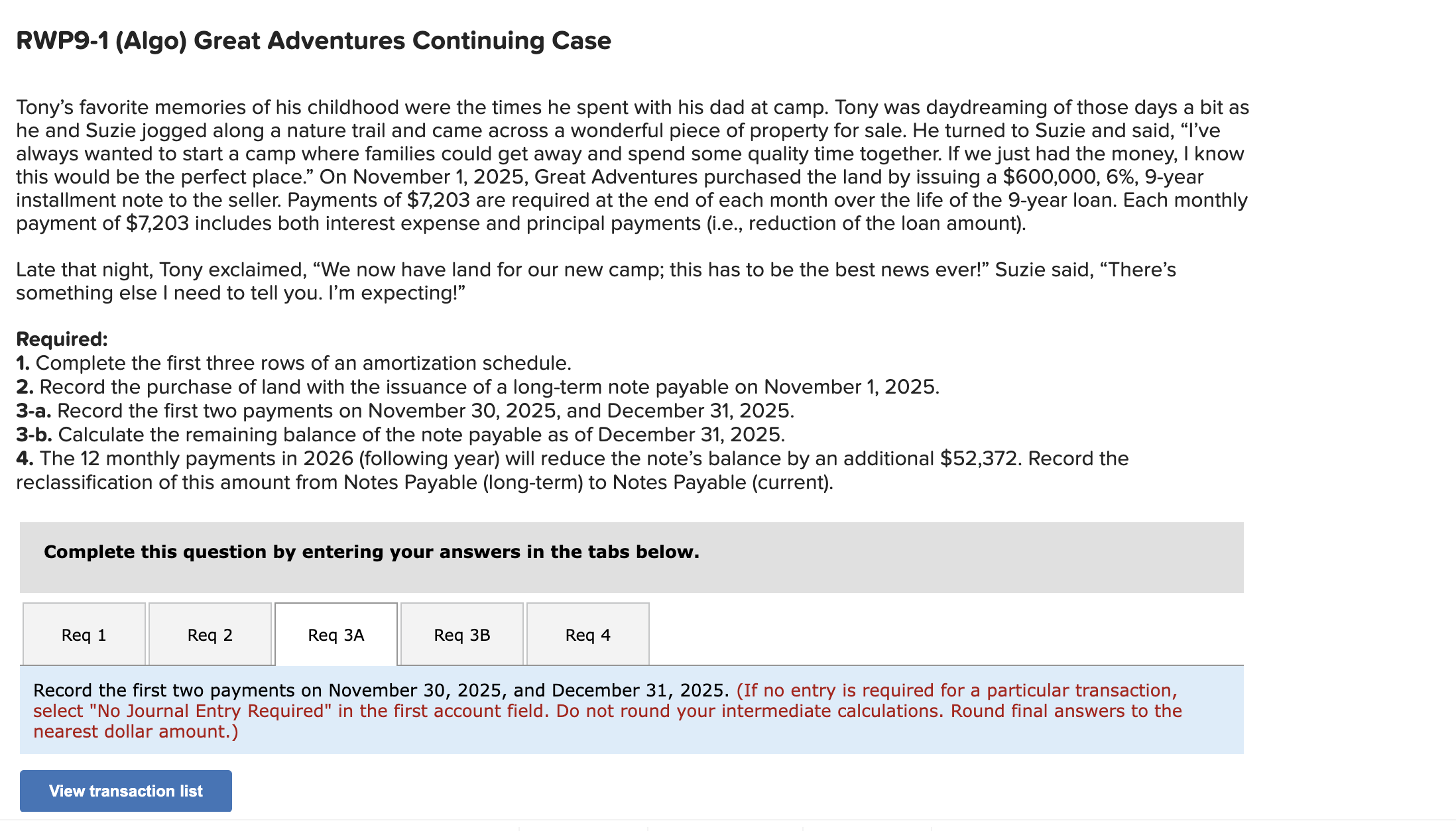Click the Tony's favorite memories opening paragraph
This screenshot has width=1456, height=831.
pos(630,166)
